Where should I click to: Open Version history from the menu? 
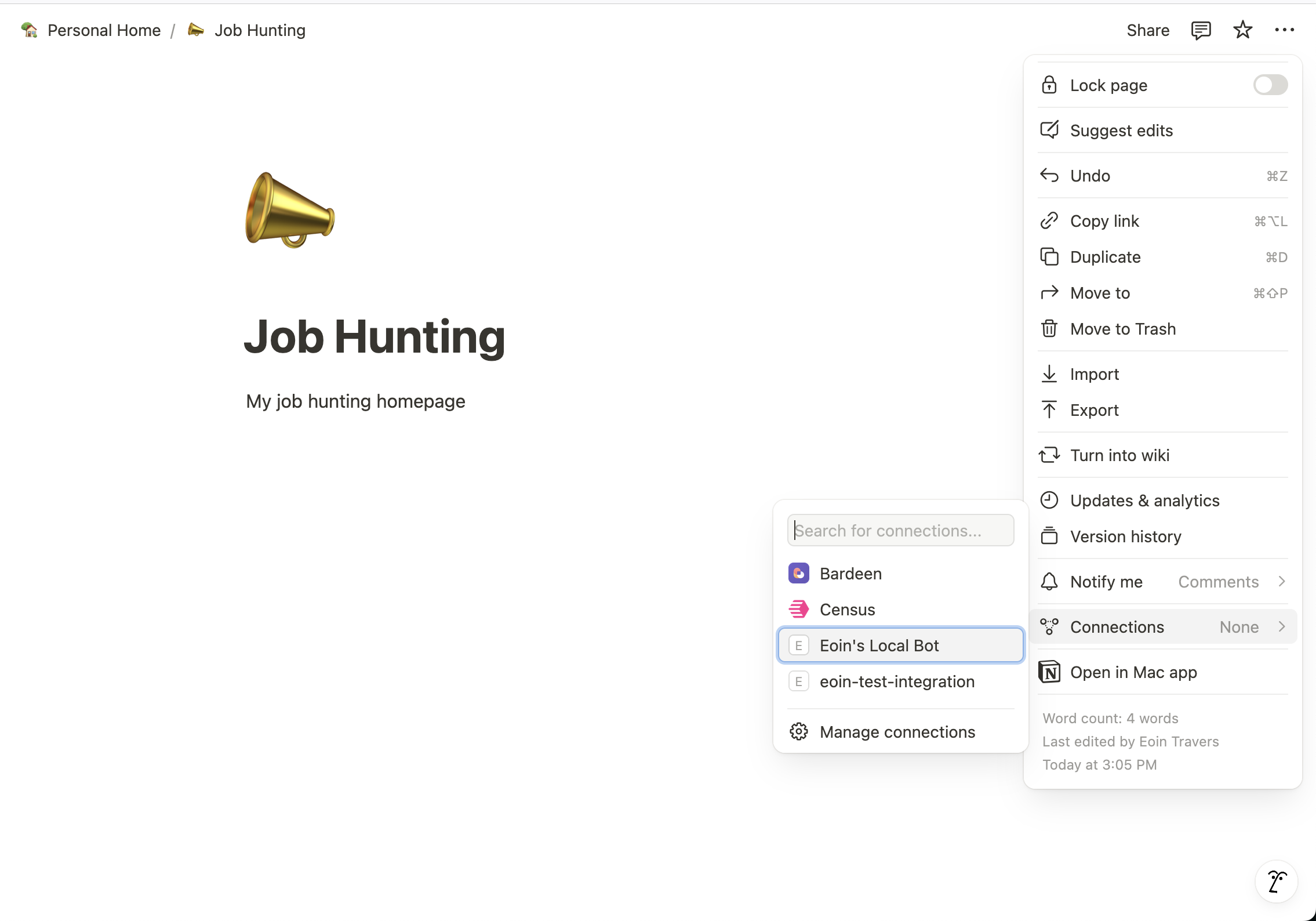click(1125, 536)
